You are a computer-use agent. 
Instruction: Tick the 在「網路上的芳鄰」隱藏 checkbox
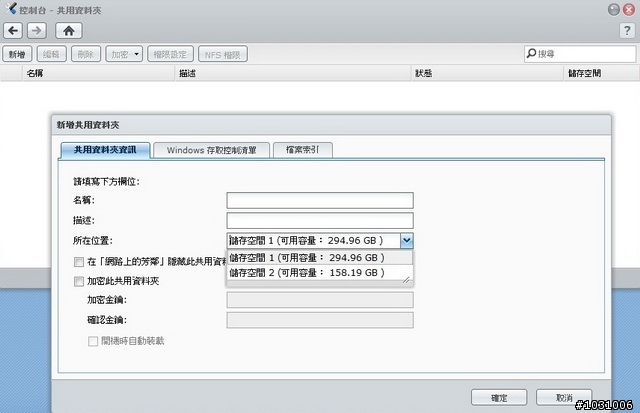(79, 262)
